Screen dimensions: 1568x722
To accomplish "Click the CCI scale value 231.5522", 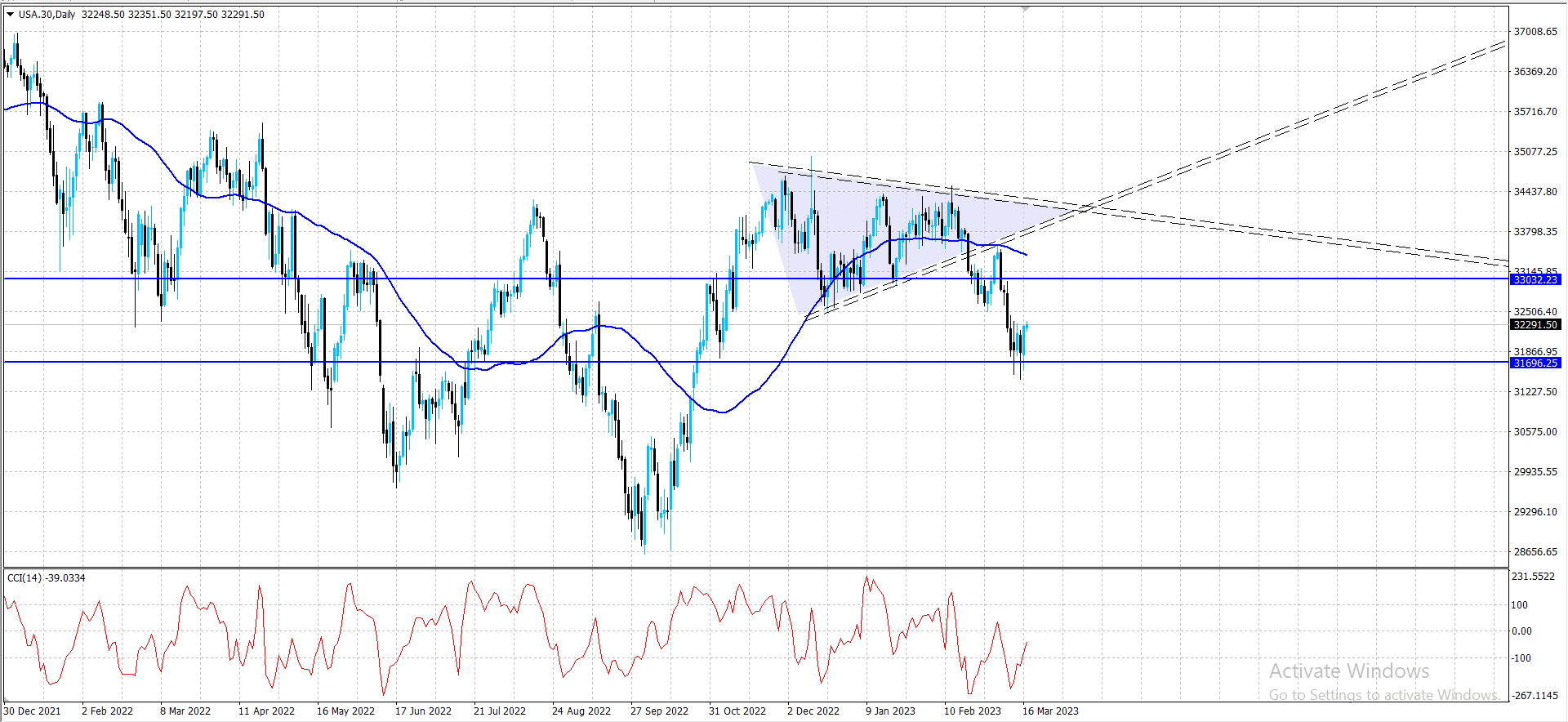I will tap(1534, 577).
